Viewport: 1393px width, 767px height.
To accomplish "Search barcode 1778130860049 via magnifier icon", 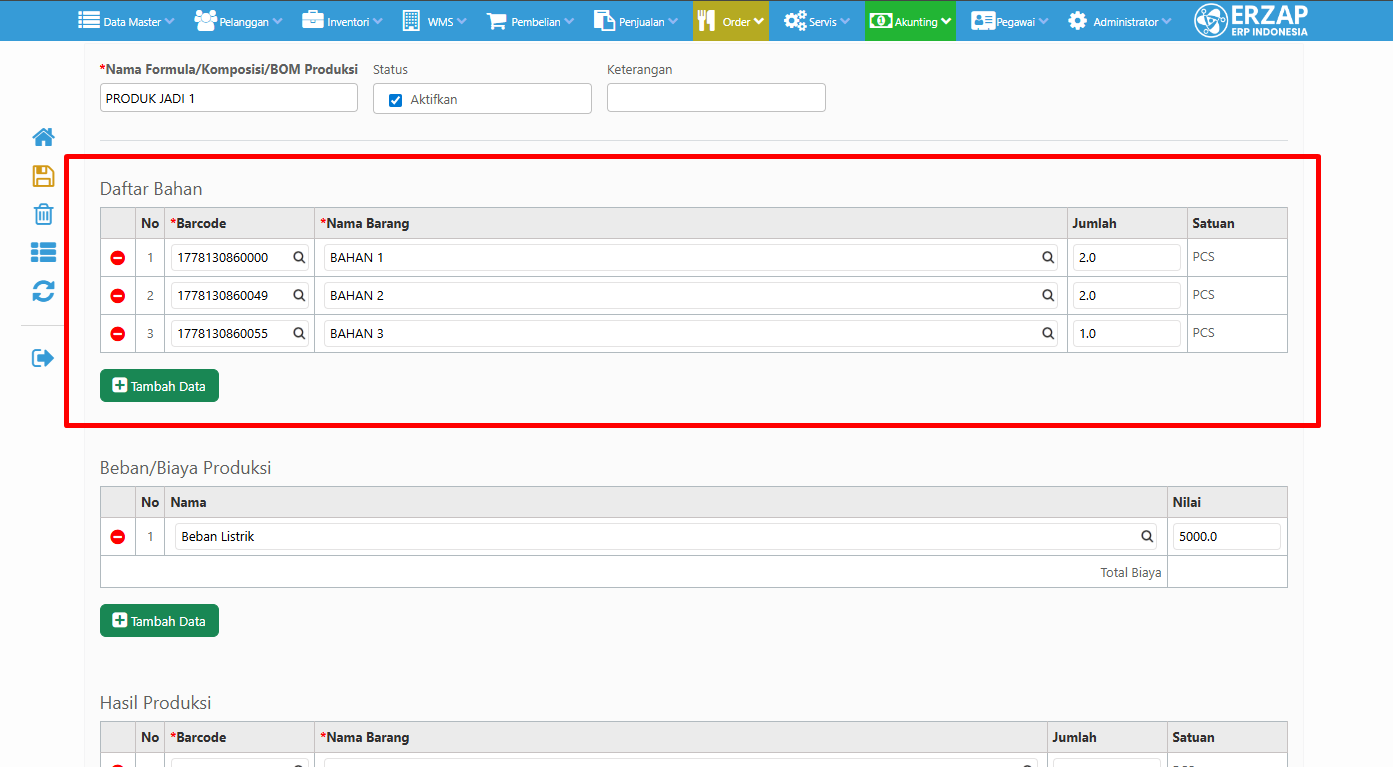I will pyautogui.click(x=299, y=295).
